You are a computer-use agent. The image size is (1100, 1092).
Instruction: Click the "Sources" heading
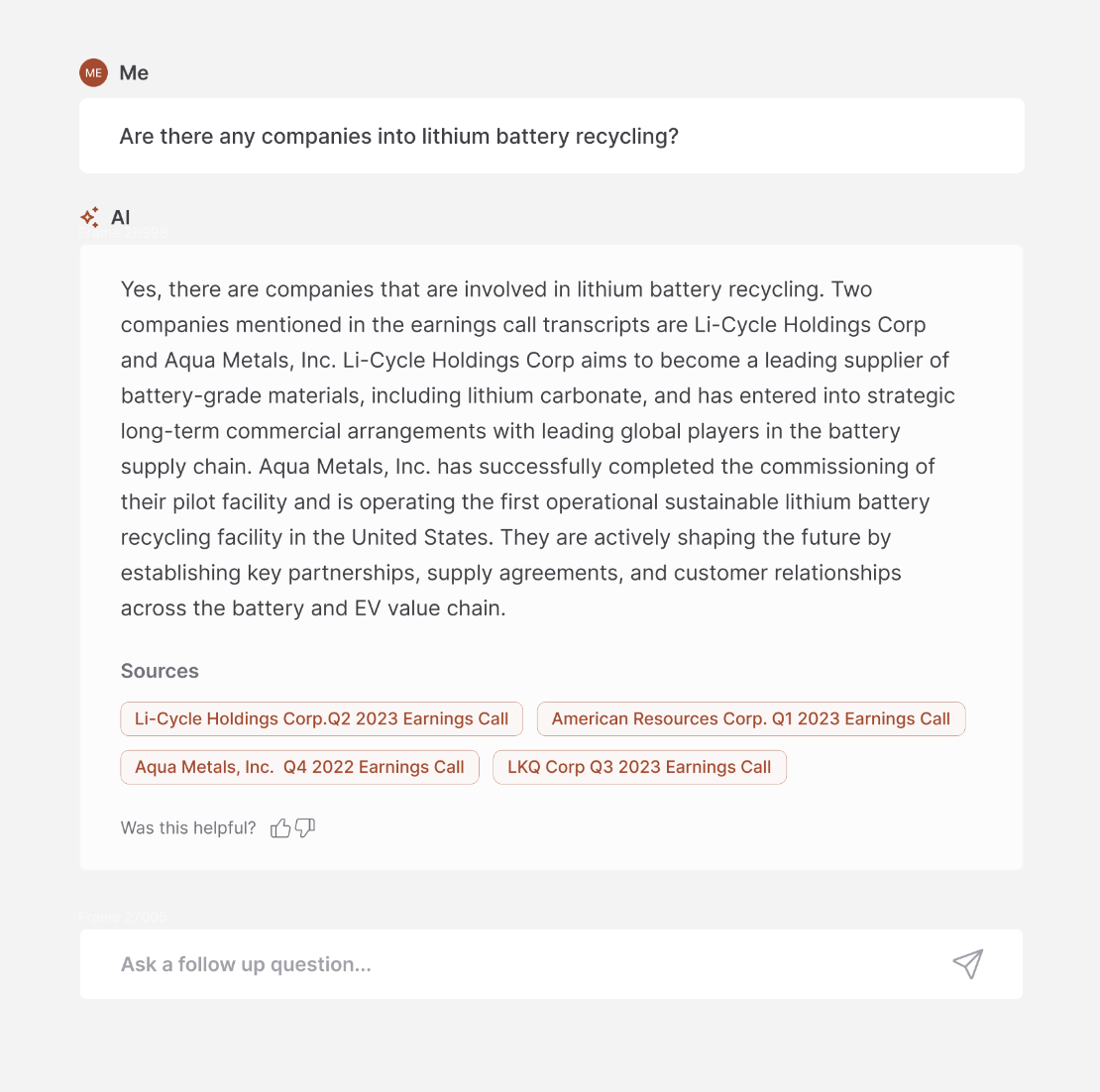(x=160, y=671)
